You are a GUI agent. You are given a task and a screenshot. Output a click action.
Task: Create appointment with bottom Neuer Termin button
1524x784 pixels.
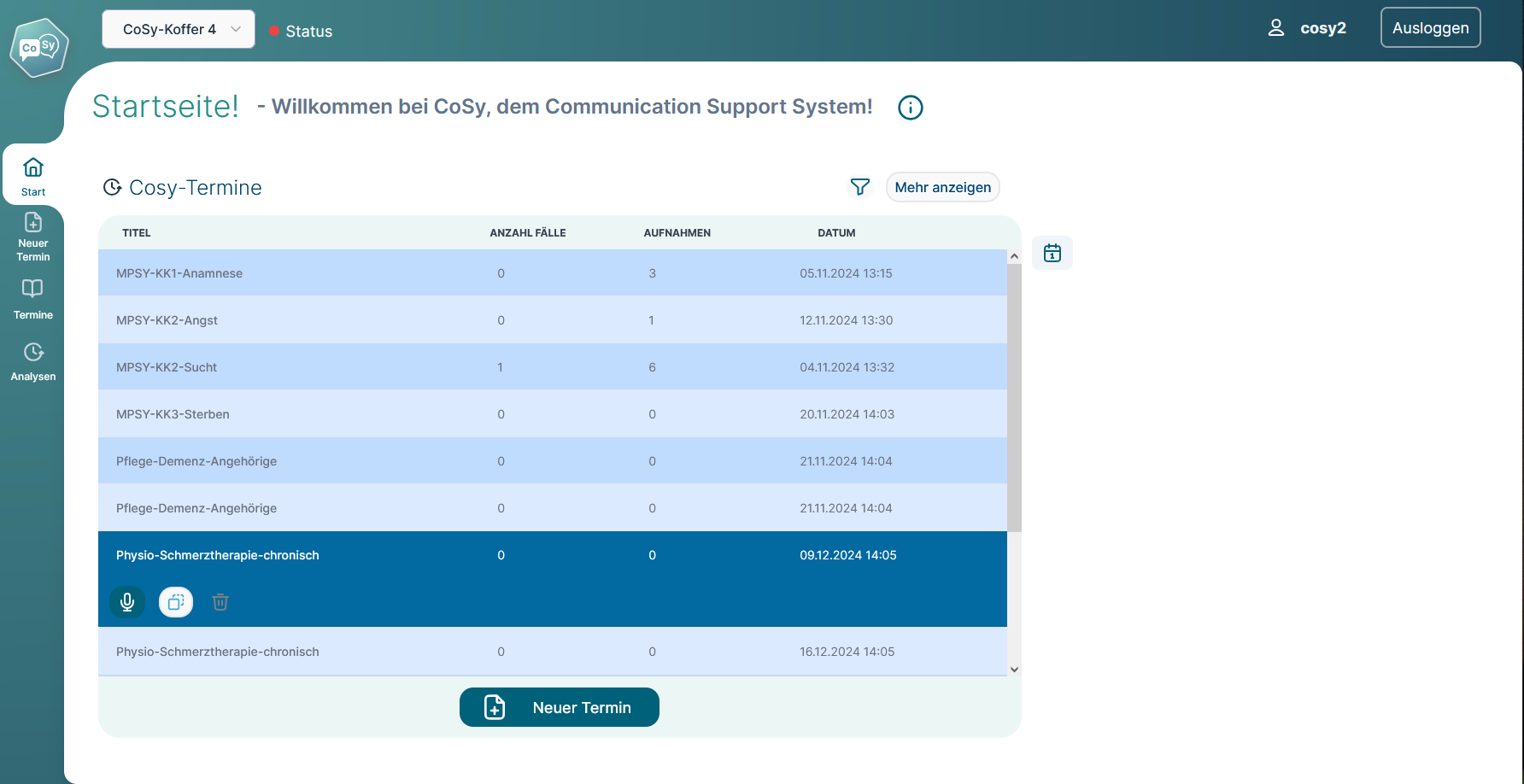559,707
